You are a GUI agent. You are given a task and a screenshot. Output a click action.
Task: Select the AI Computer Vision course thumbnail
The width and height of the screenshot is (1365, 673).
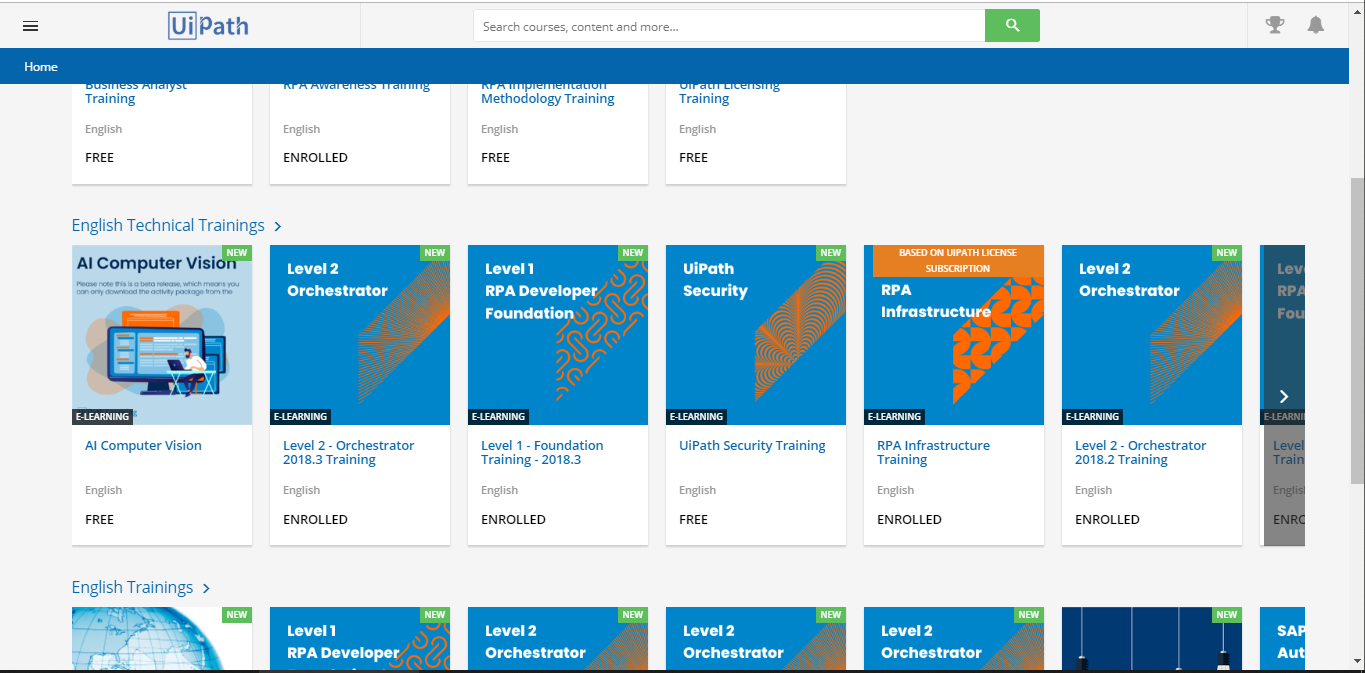click(x=162, y=335)
